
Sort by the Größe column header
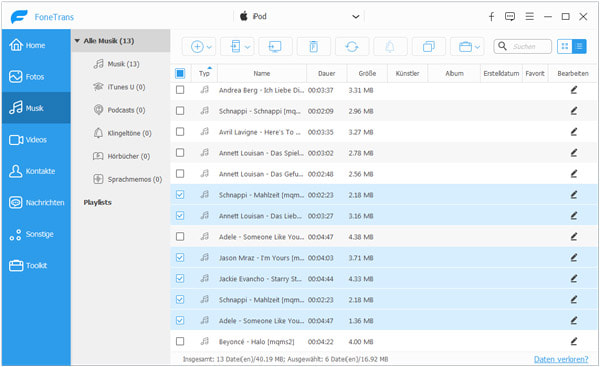[x=367, y=73]
